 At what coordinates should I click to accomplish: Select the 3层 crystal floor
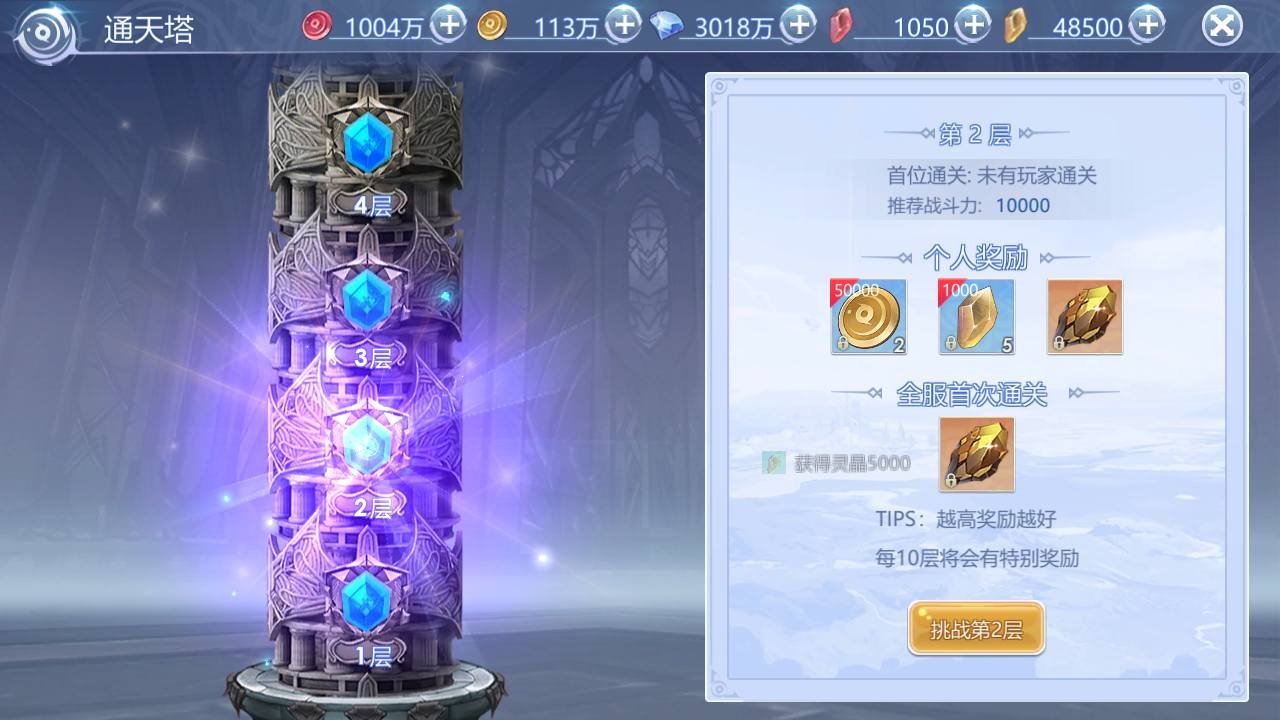366,296
